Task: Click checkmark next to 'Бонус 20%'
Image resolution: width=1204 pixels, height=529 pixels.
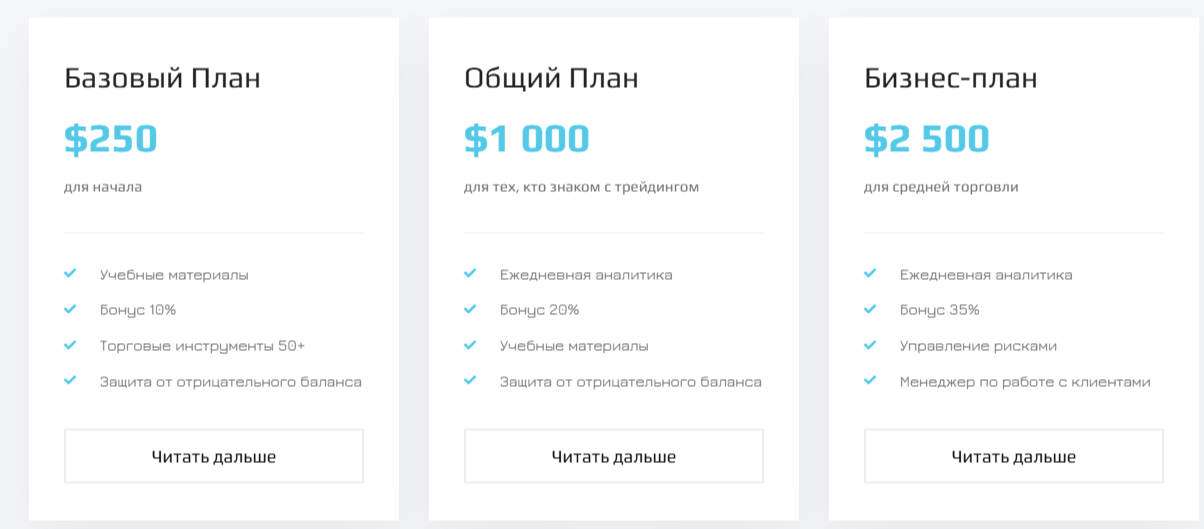Action: (x=470, y=309)
